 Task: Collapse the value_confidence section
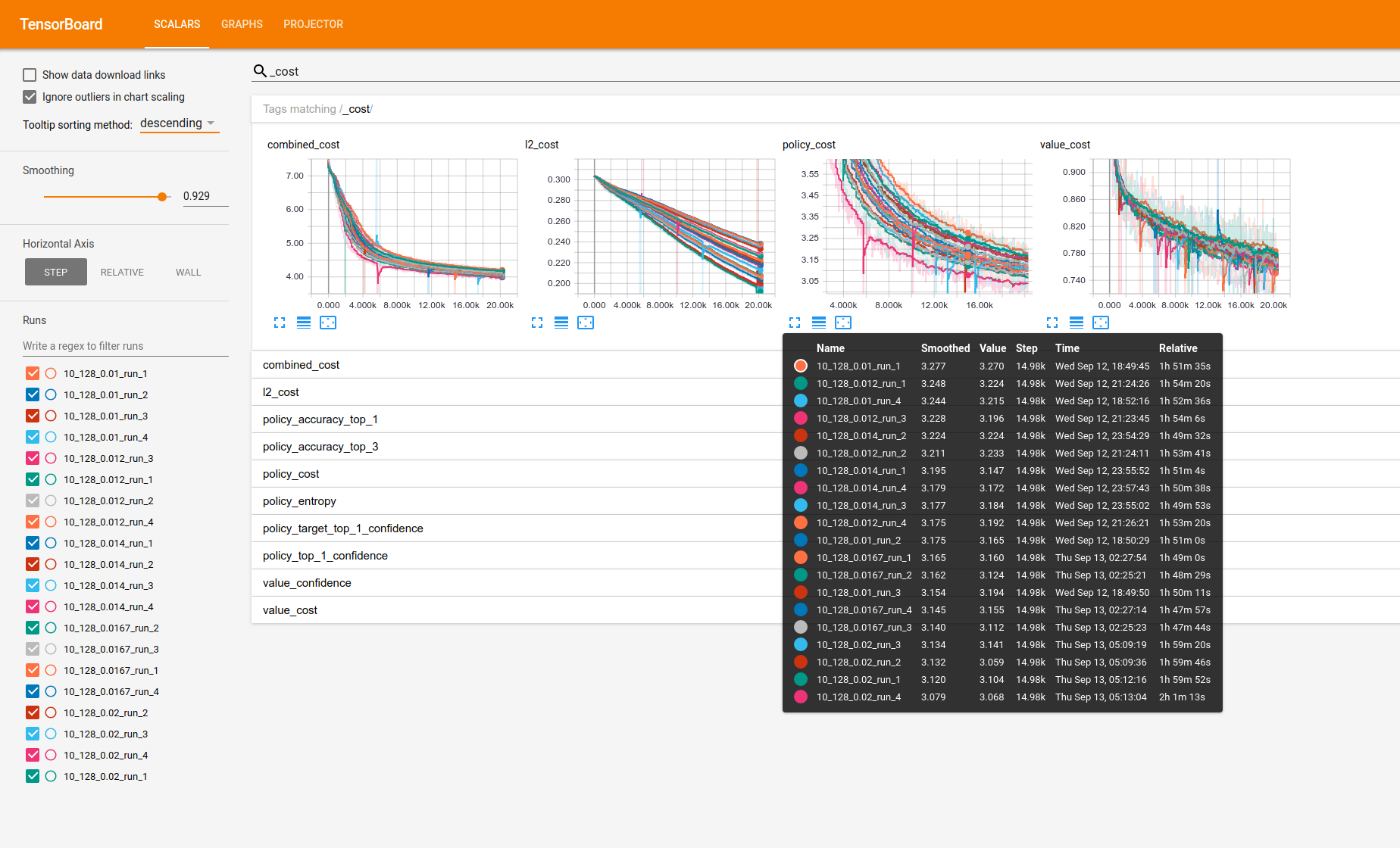pos(307,582)
